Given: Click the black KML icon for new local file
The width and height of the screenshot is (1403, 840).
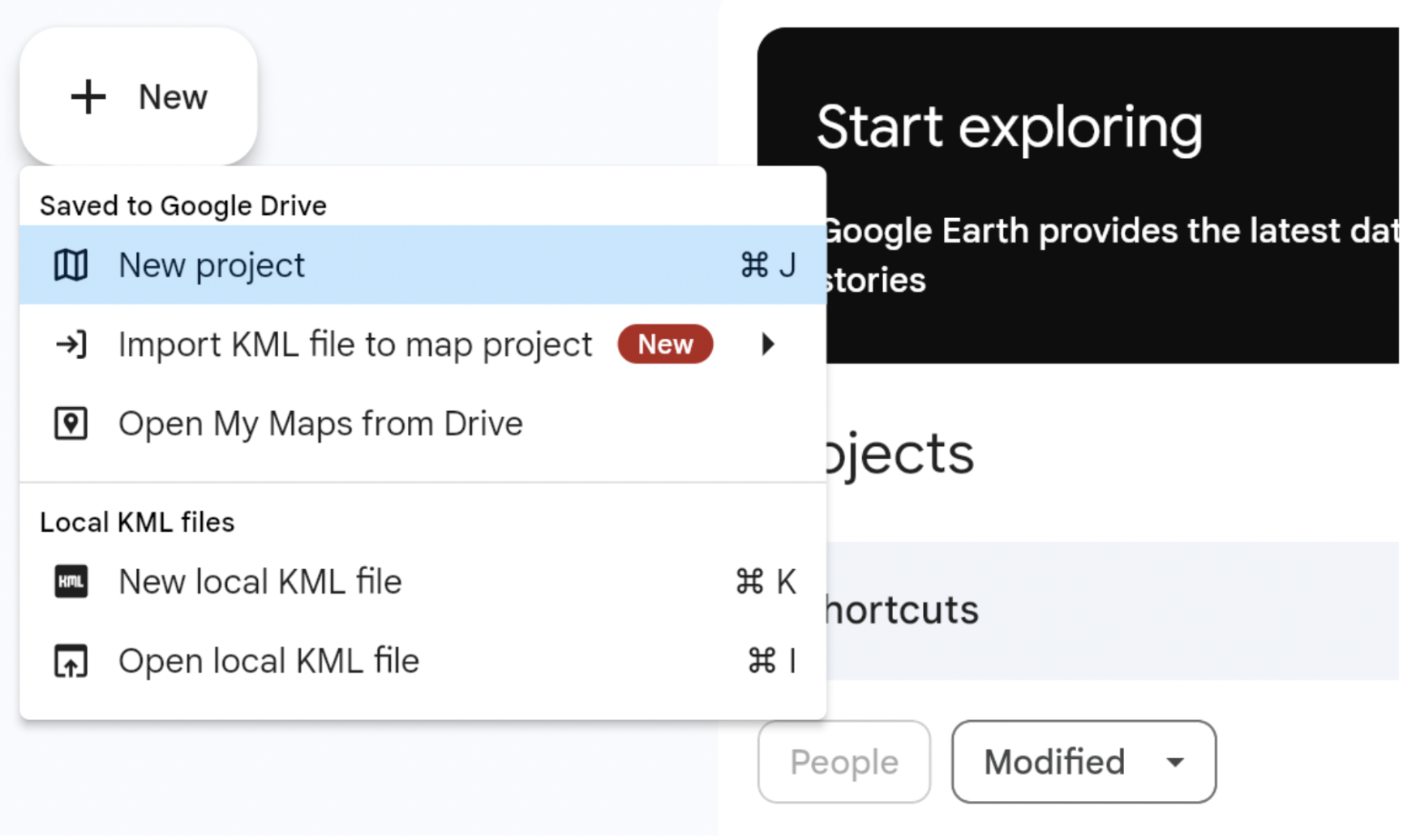Looking at the screenshot, I should click(71, 582).
